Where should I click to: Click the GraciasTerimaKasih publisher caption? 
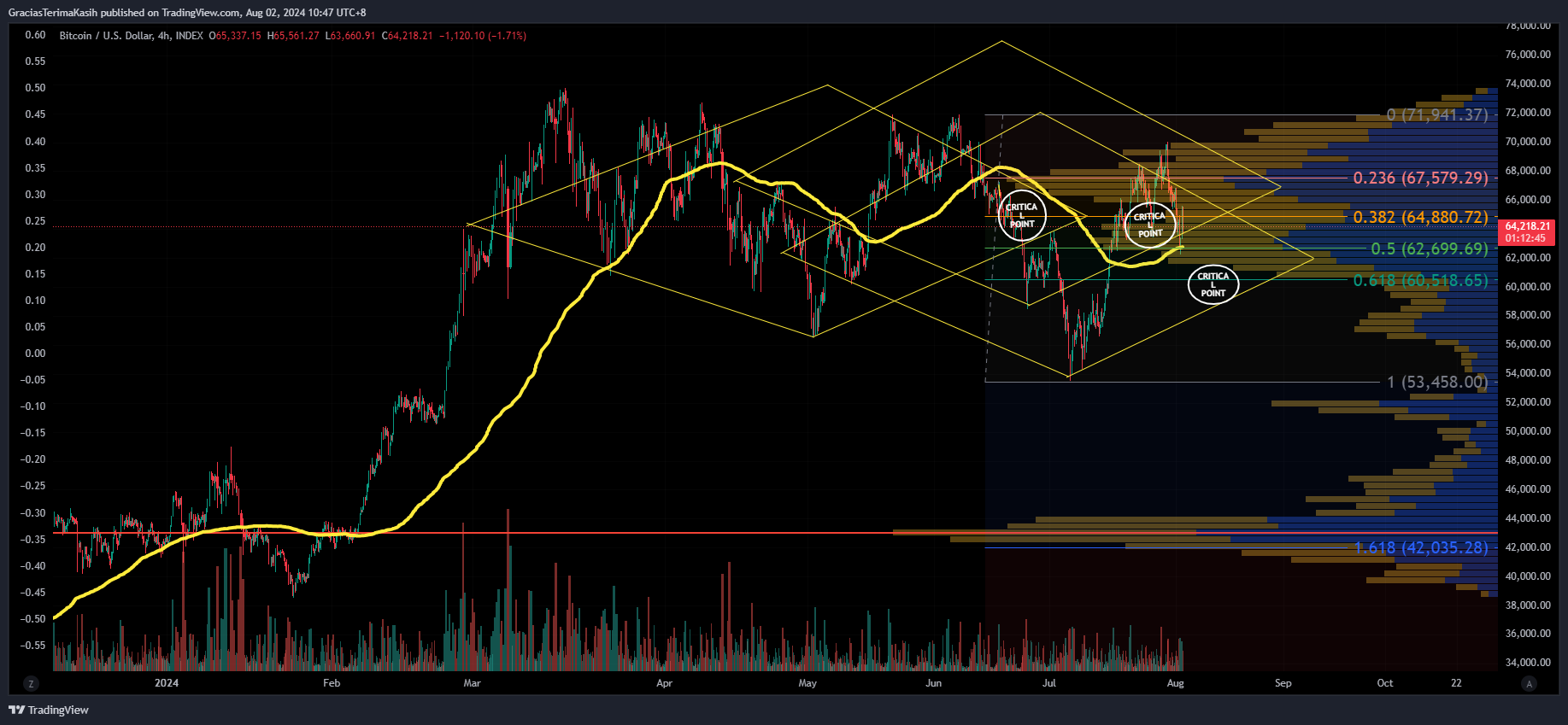tap(187, 13)
